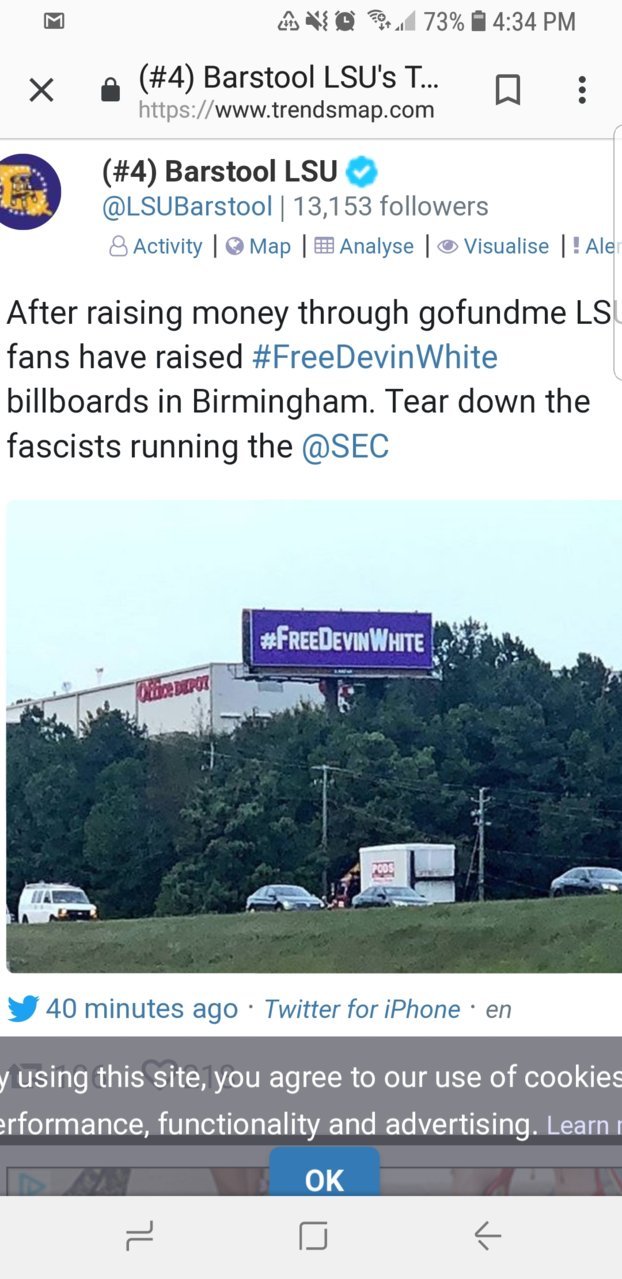Viewport: 622px width, 1279px height.
Task: View the billboard photo full size
Action: (x=314, y=736)
